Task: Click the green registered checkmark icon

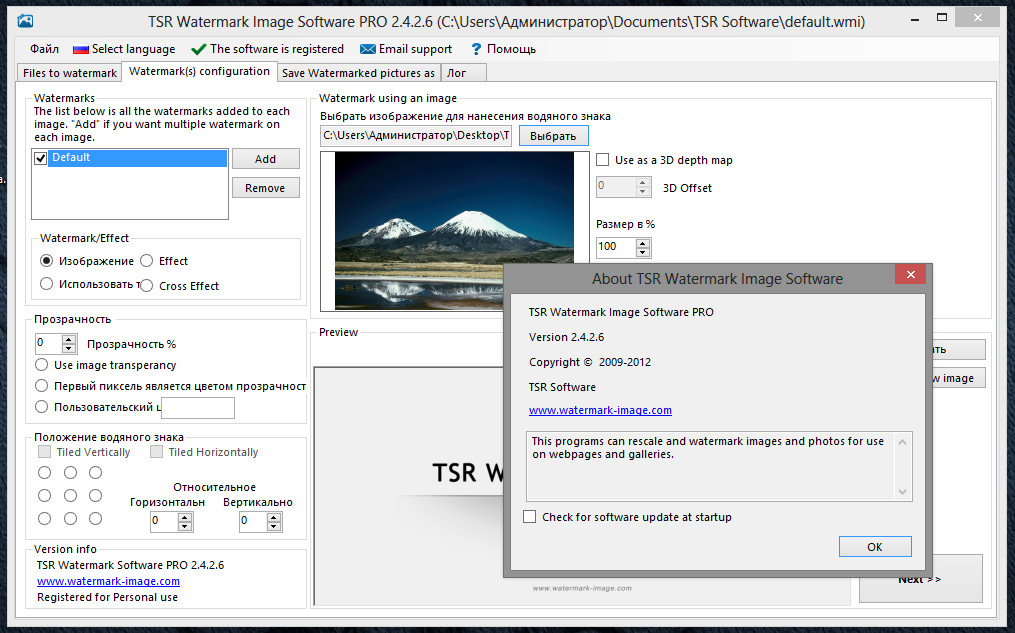Action: pyautogui.click(x=198, y=49)
